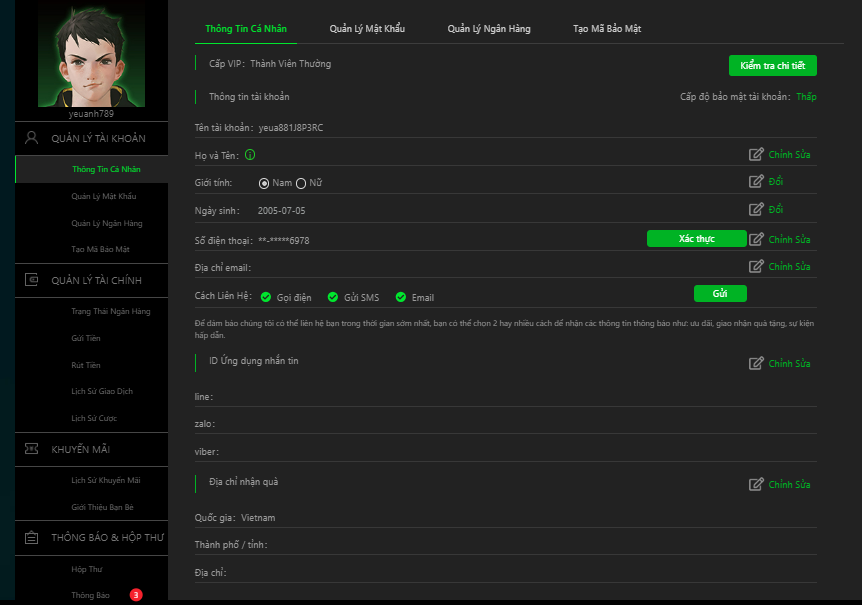This screenshot has height=605, width=862.
Task: Open Thông Tin Cá Nhân in the sidebar
Action: tap(91, 169)
